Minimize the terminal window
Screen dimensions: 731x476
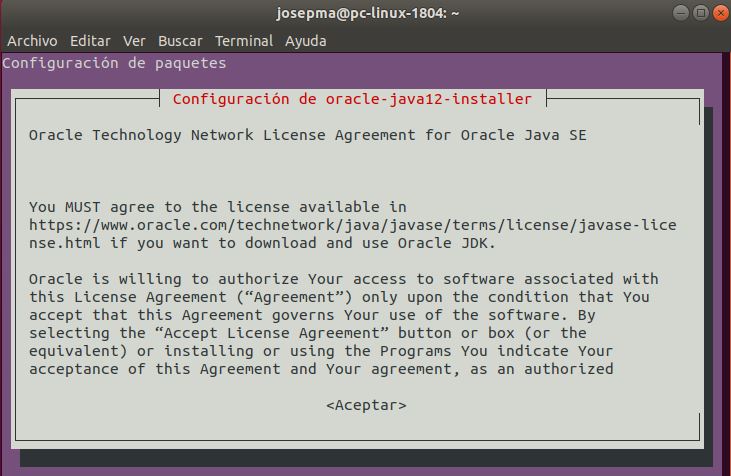pos(681,13)
